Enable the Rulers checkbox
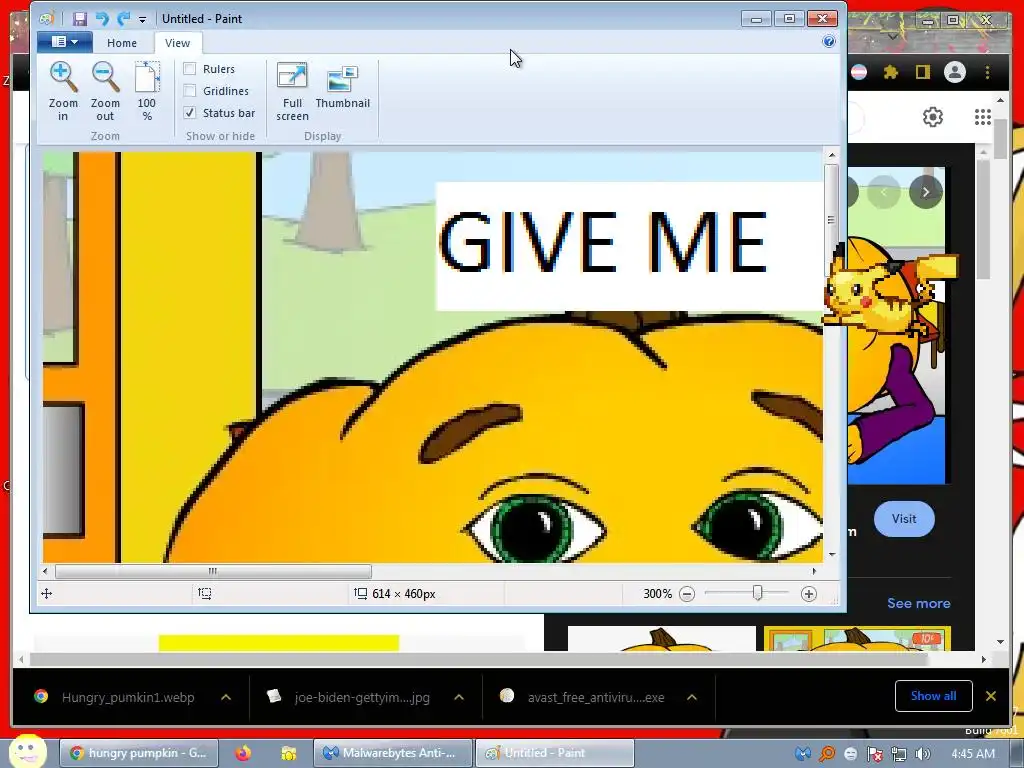Screen dimensions: 1024x768 (190, 69)
